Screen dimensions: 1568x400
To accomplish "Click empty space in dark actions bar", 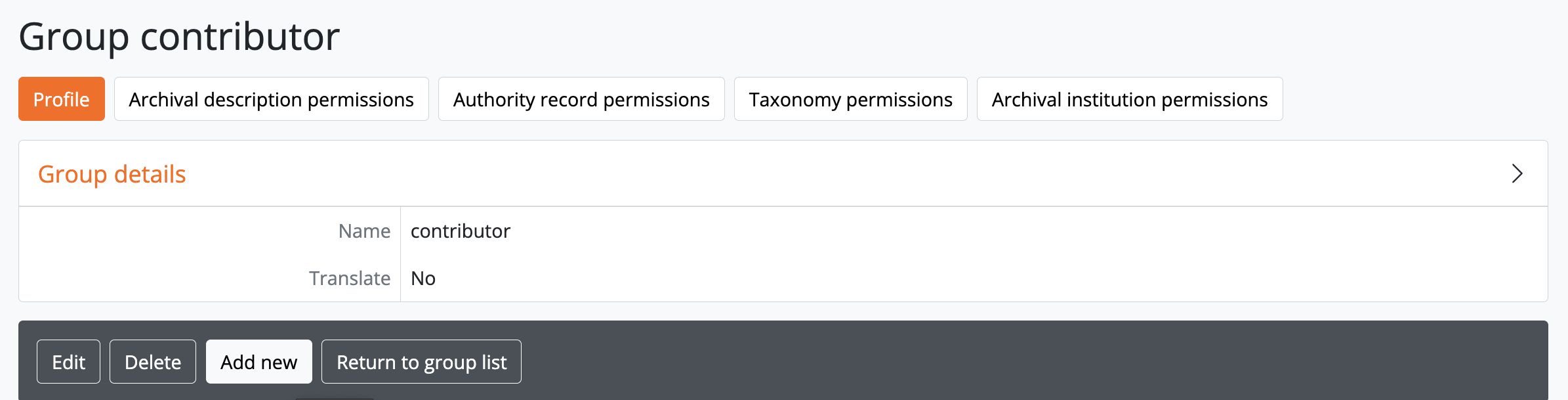I will click(x=984, y=361).
